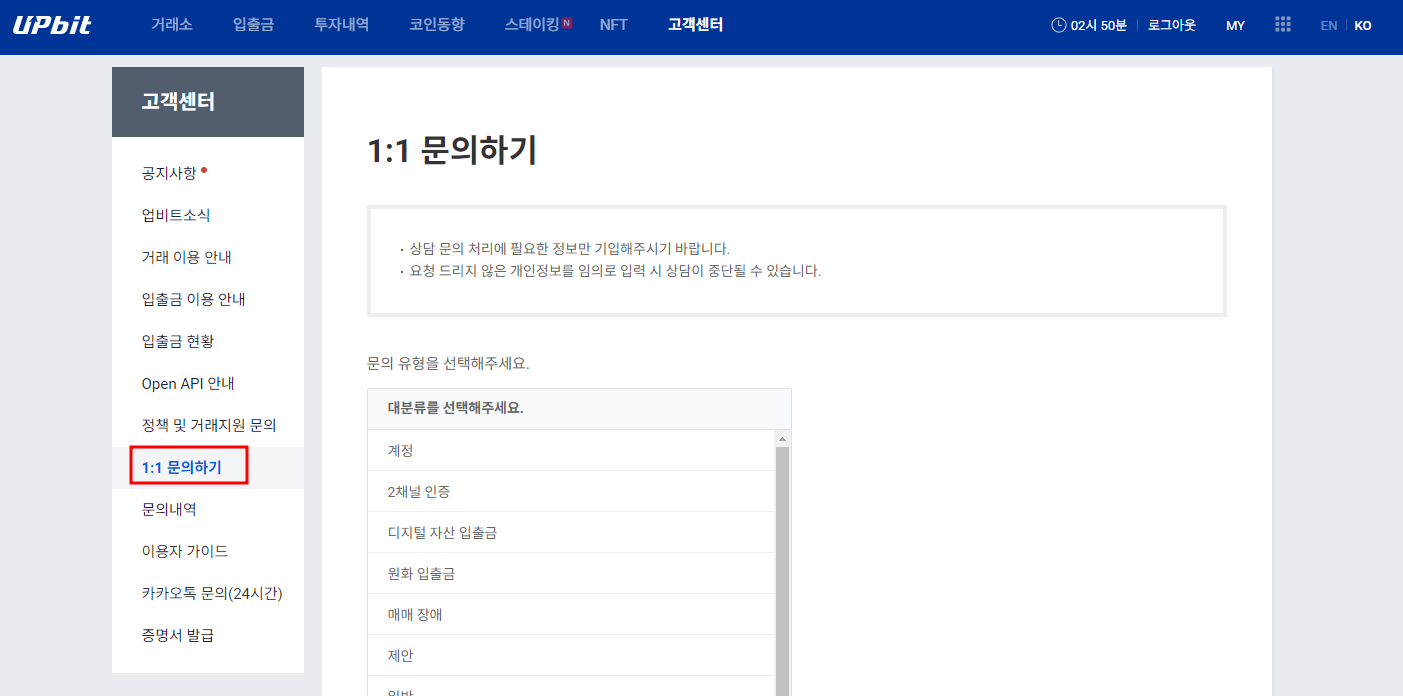Viewport: 1403px width, 696px height.
Task: Go to the NFT section
Action: [x=613, y=24]
